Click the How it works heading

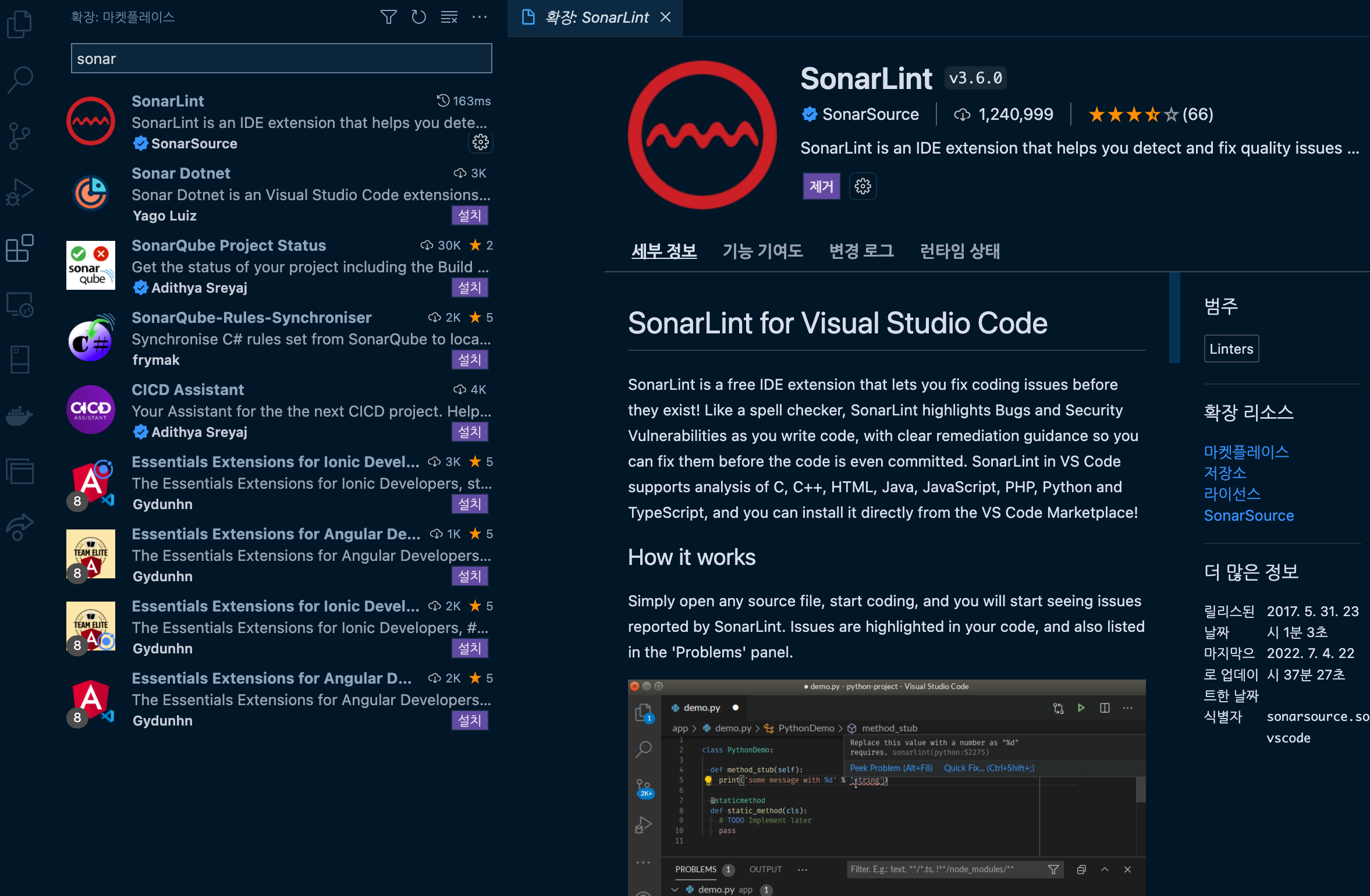[691, 557]
